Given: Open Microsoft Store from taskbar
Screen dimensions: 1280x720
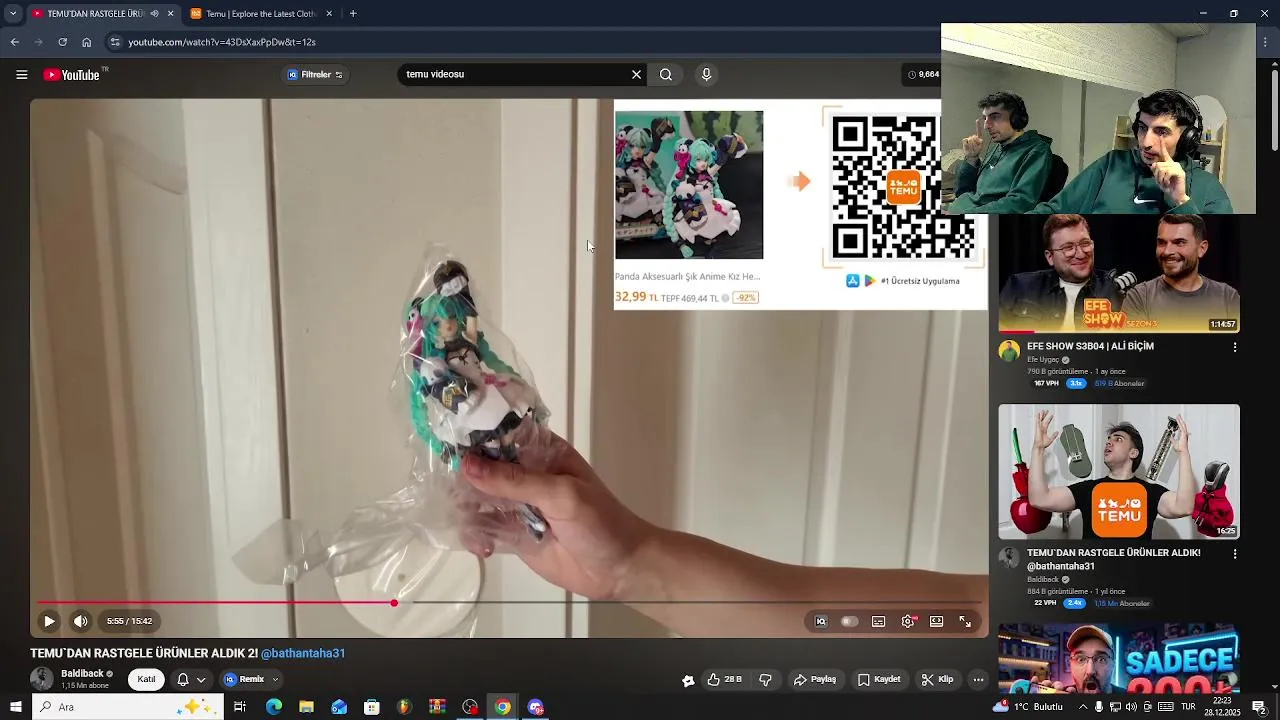Looking at the screenshot, I should point(372,707).
